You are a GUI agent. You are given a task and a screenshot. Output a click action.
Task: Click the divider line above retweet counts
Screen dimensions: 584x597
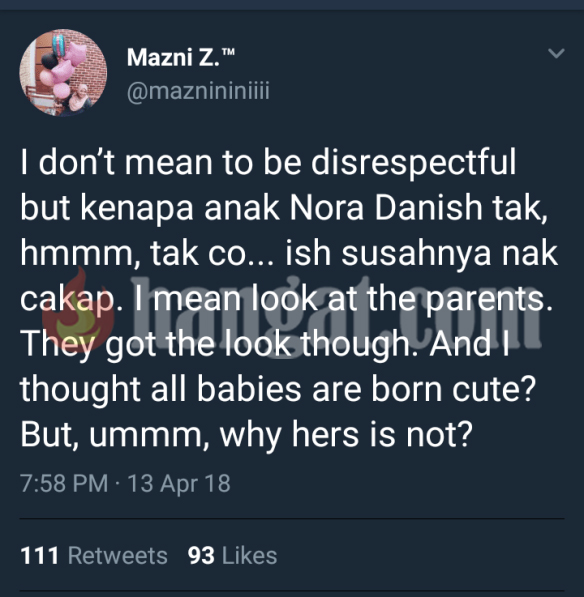pyautogui.click(x=292, y=519)
